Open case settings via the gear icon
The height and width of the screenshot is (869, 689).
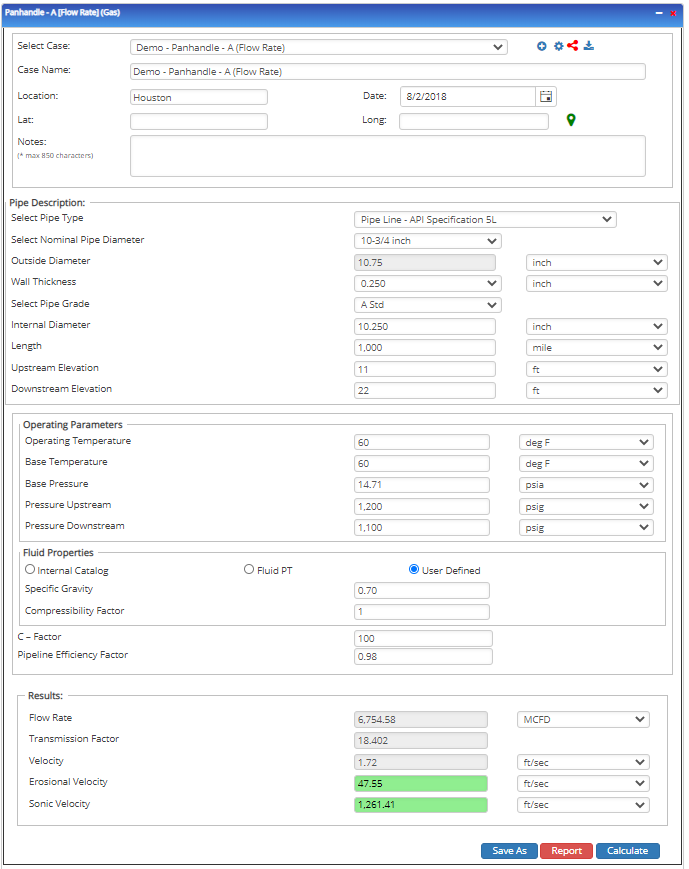pos(559,46)
